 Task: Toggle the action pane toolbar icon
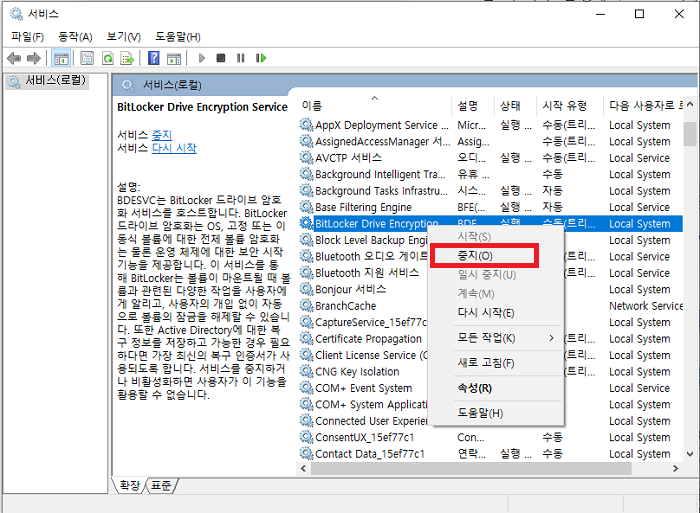[x=174, y=58]
